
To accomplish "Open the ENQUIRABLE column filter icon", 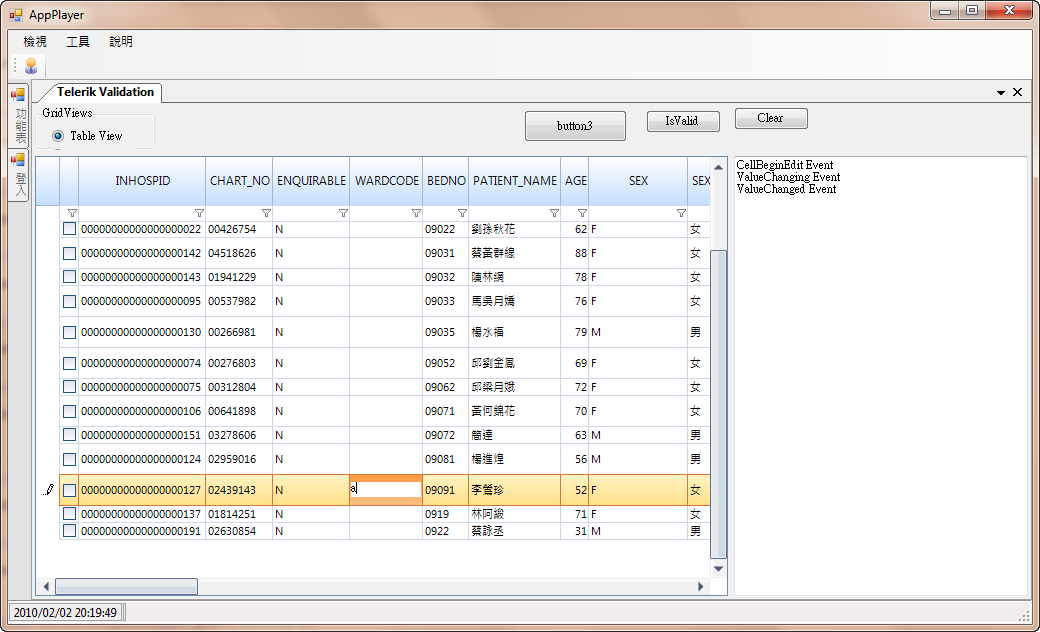I will (343, 213).
